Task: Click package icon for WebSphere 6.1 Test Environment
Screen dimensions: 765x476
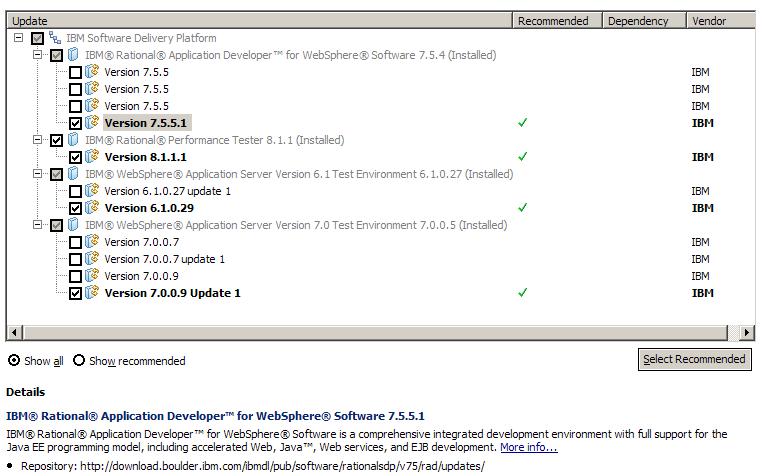Action: tap(73, 174)
